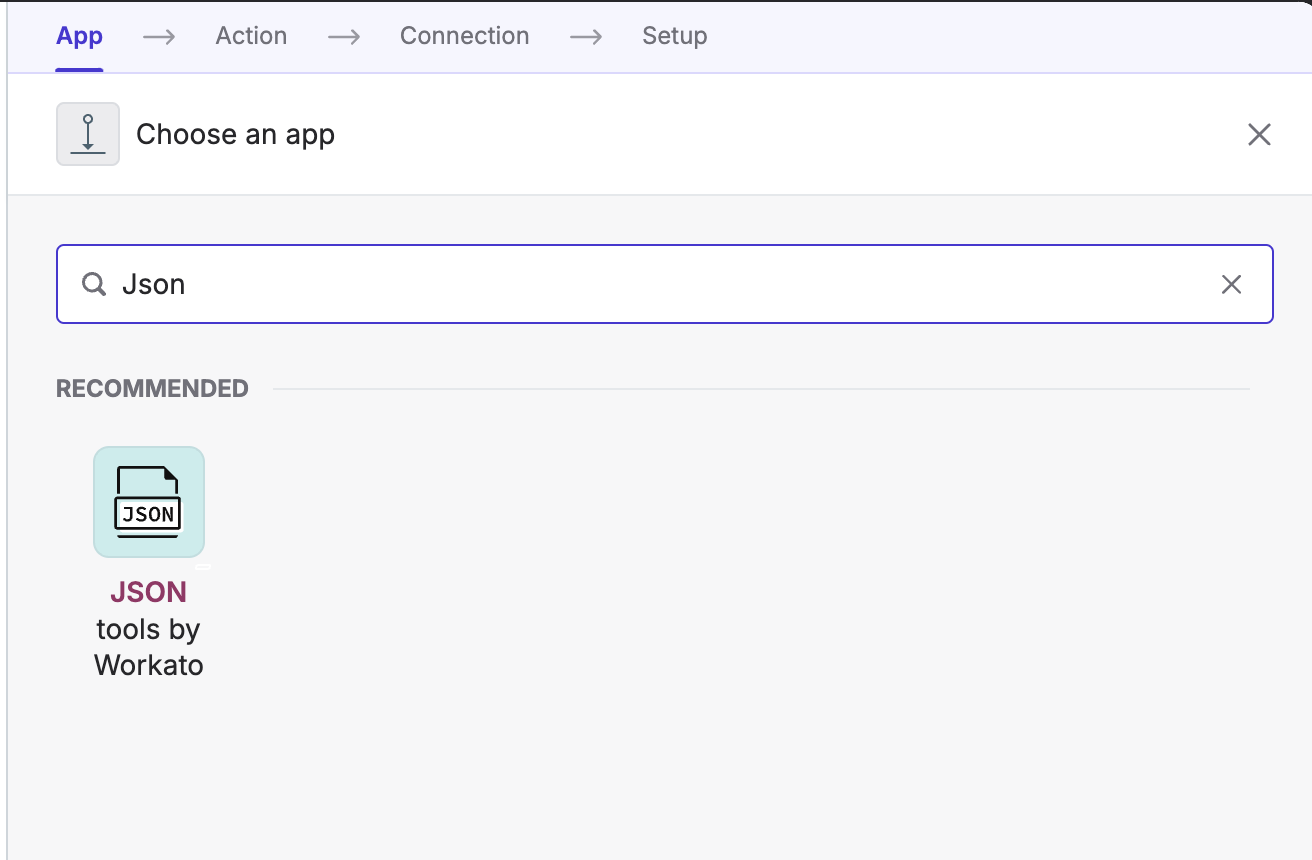Click the RECOMMENDED section heading

152,389
